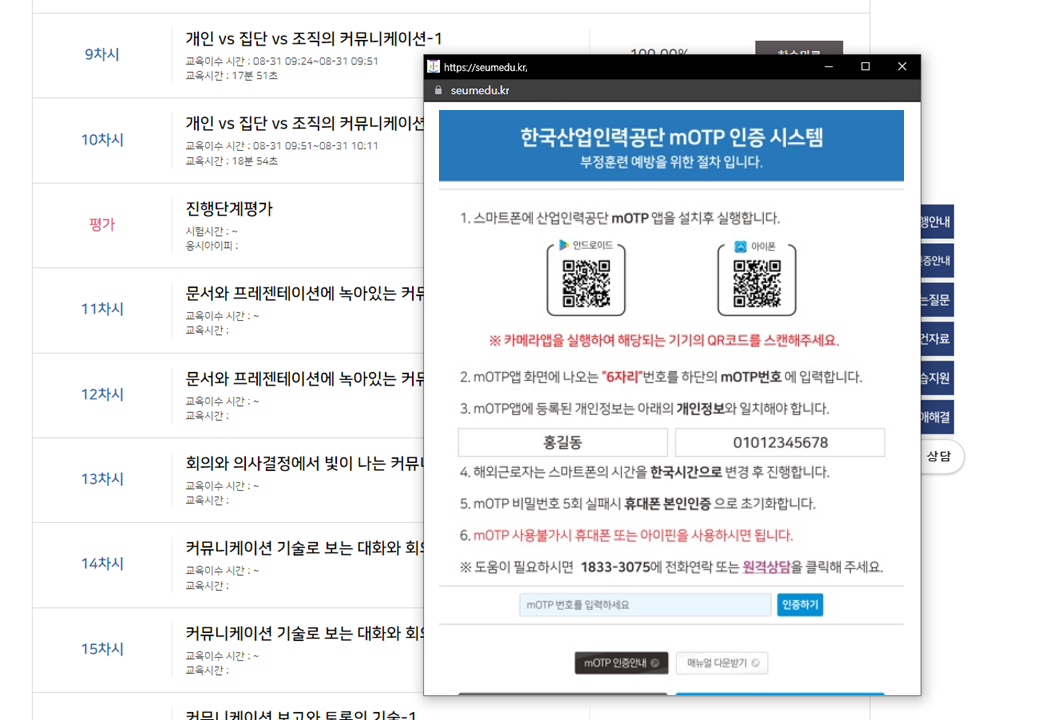Click the red QR코드 scan notice text
The image size is (1059, 720).
click(x=664, y=340)
